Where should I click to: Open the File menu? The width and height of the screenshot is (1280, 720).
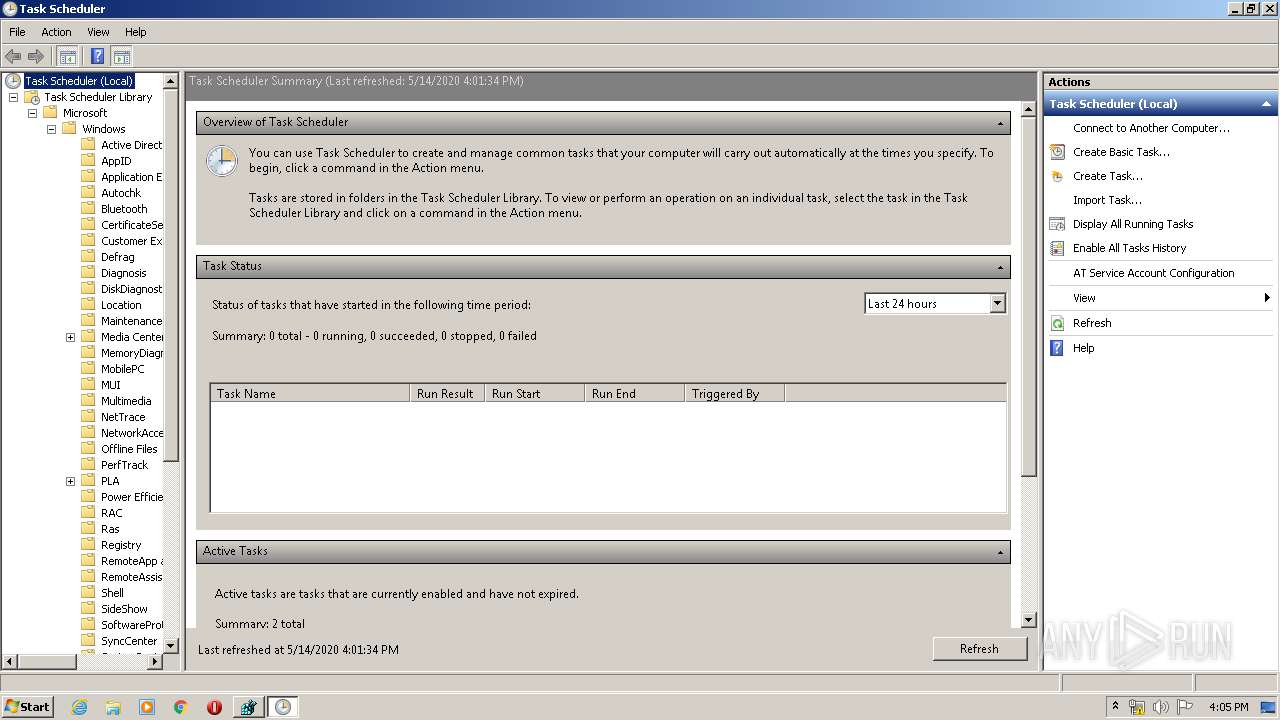click(17, 32)
